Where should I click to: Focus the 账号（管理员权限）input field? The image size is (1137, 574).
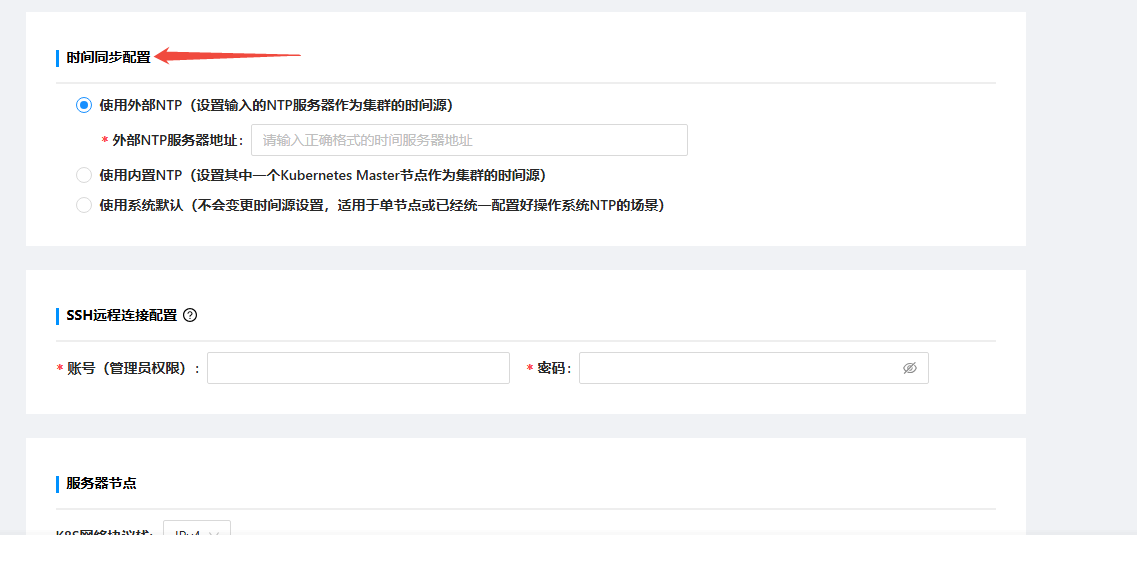coord(358,368)
